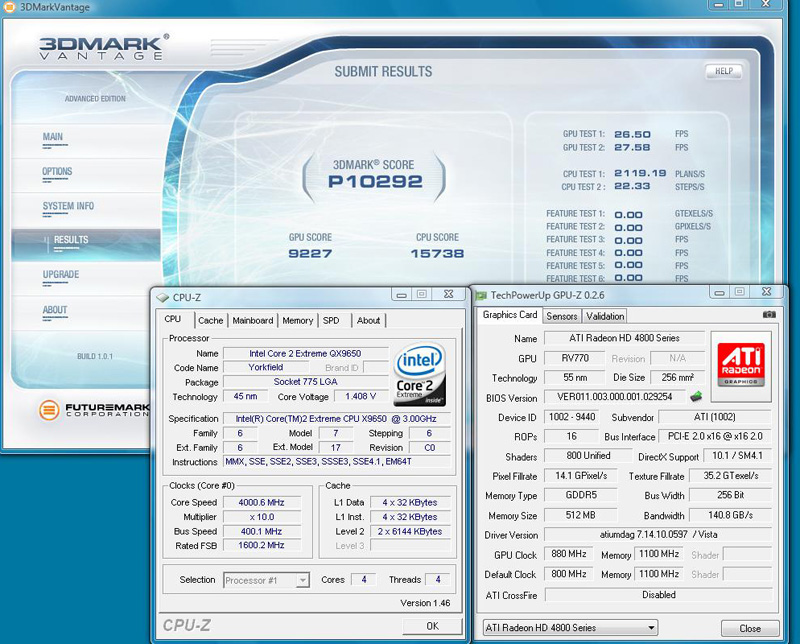Click the Intel Core 2 Extreme logo

pyautogui.click(x=420, y=374)
